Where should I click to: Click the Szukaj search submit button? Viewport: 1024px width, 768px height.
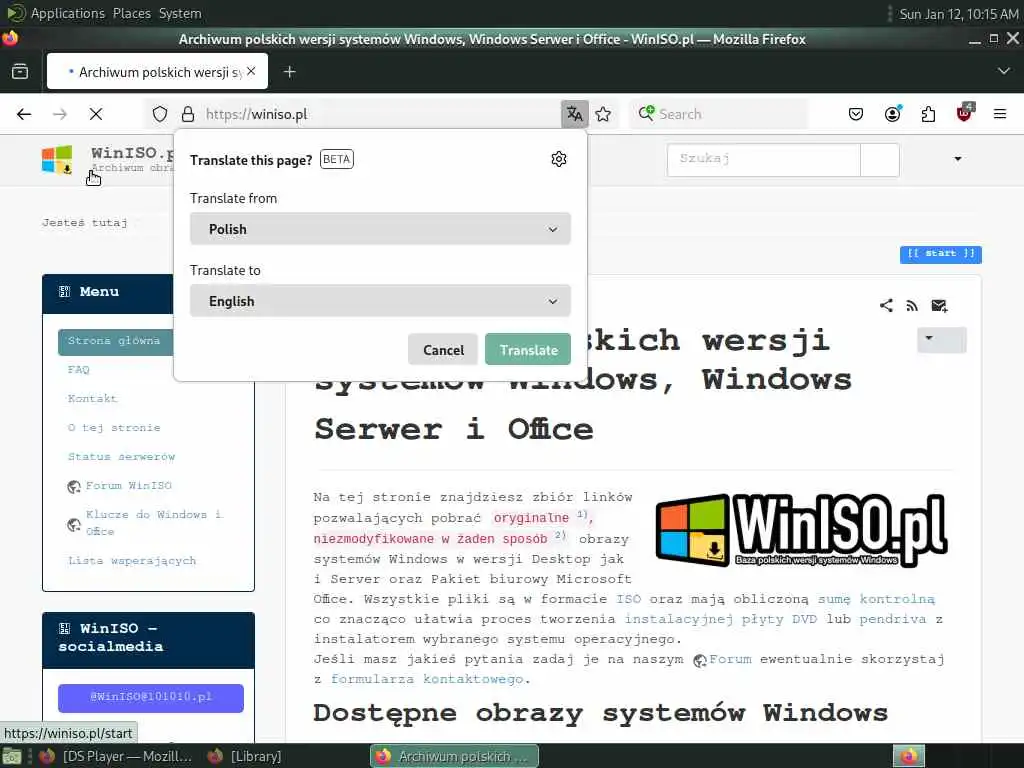pyautogui.click(x=880, y=160)
